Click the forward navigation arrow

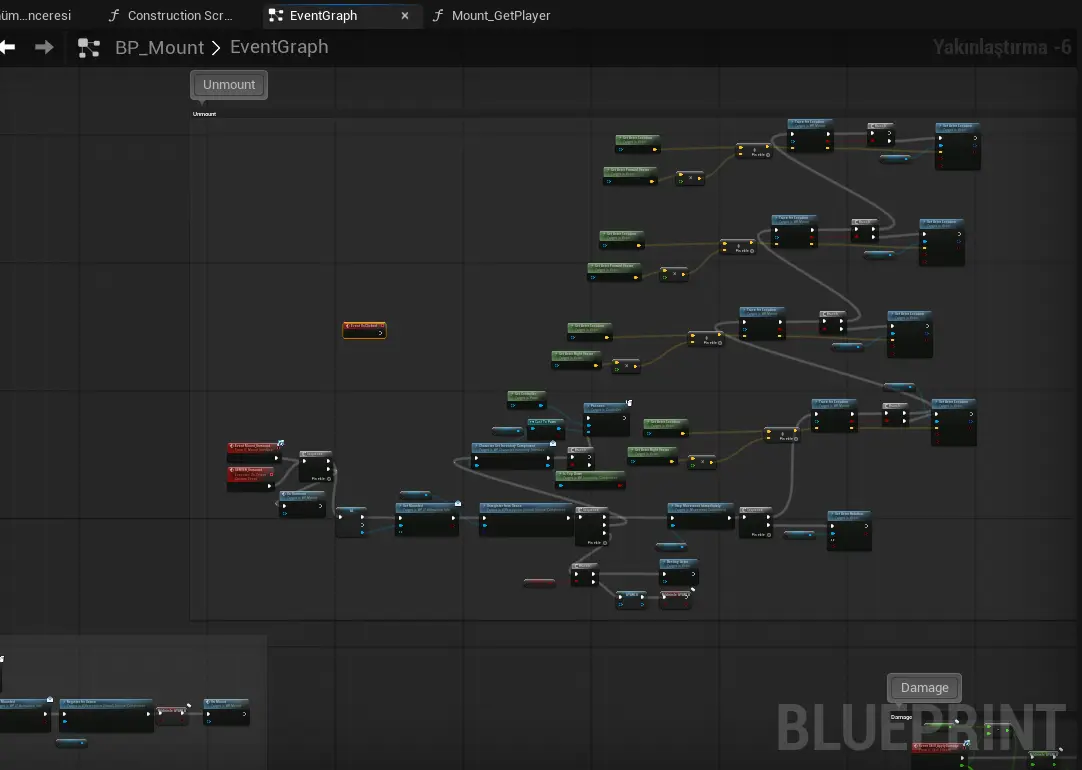(x=44, y=47)
